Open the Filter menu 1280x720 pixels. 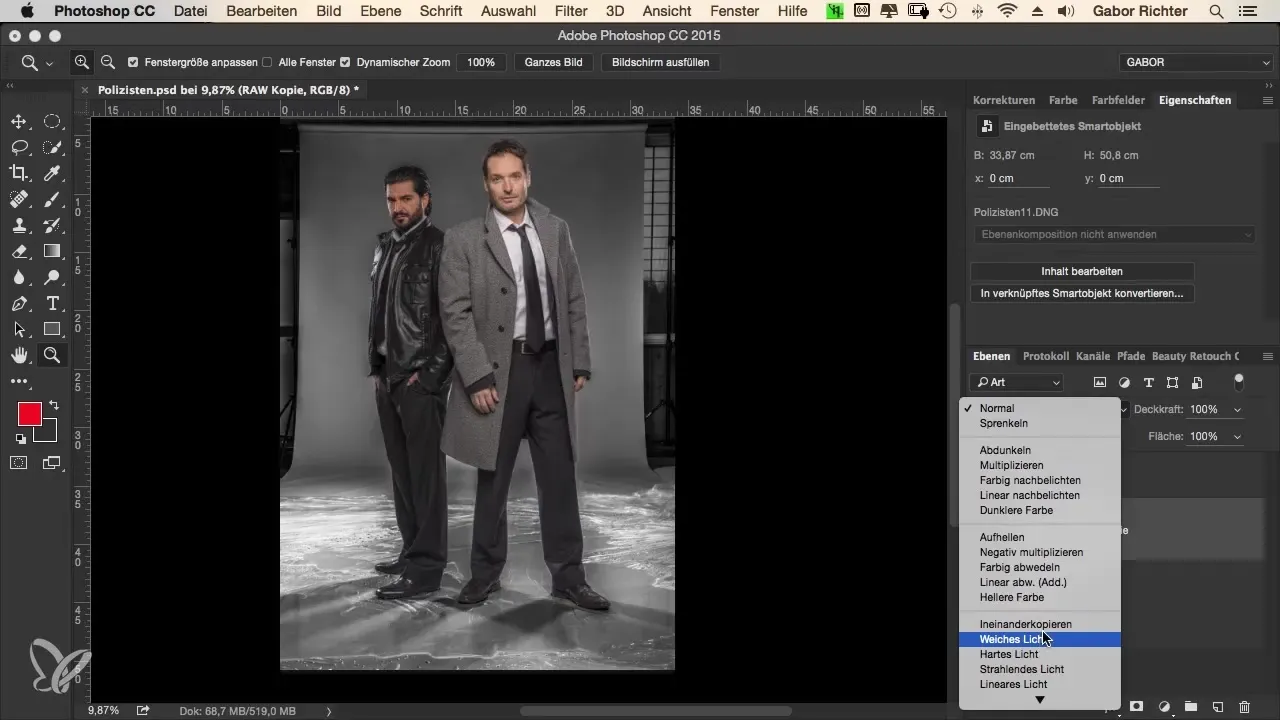click(x=571, y=11)
